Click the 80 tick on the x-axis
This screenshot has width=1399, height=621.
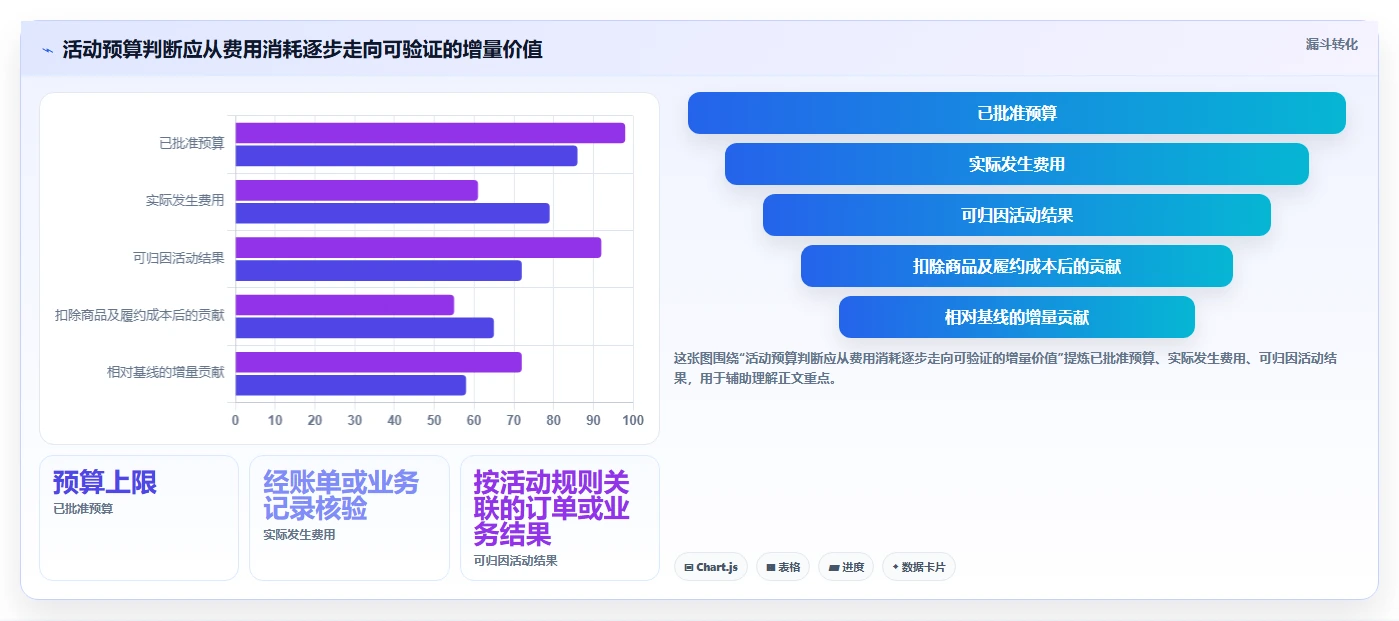554,420
